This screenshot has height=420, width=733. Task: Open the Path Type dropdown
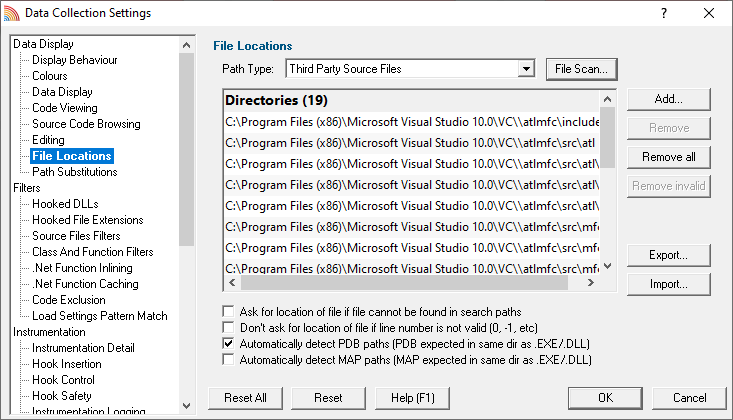point(526,69)
